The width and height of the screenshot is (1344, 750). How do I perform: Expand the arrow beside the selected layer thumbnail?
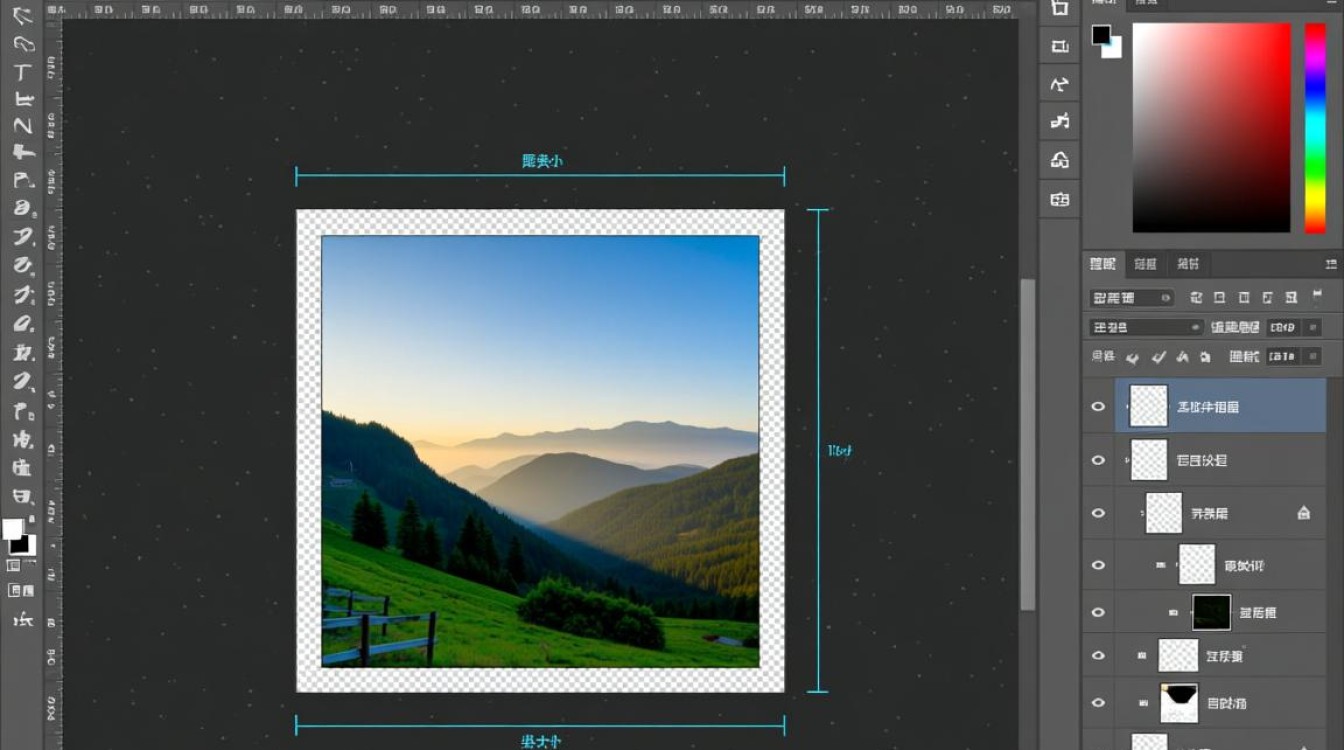coord(1126,407)
